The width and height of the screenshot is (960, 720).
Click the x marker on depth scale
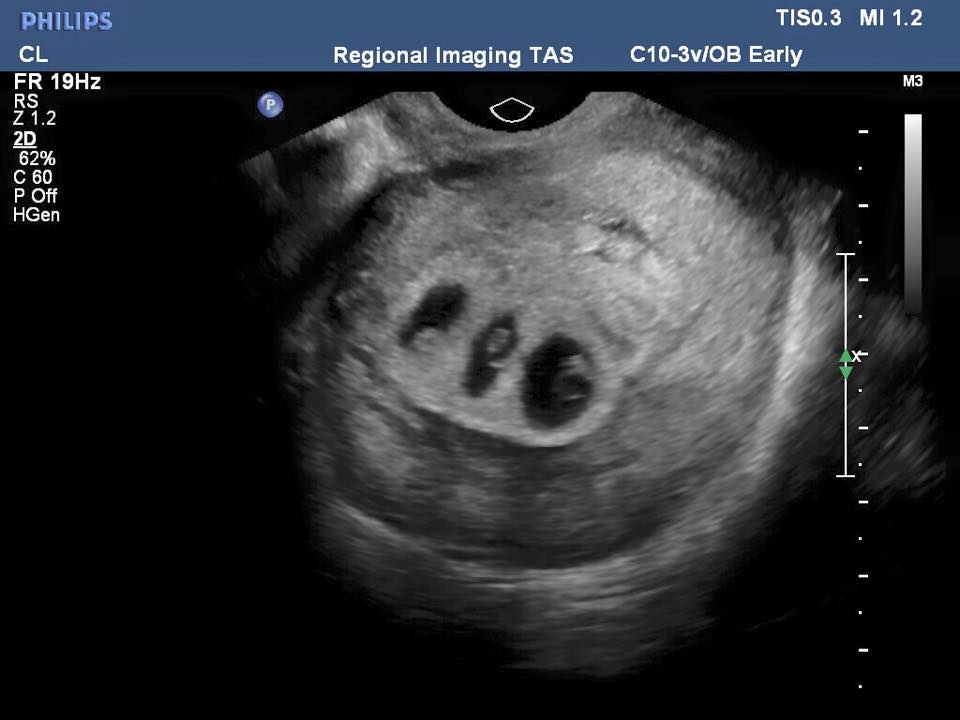[x=857, y=355]
